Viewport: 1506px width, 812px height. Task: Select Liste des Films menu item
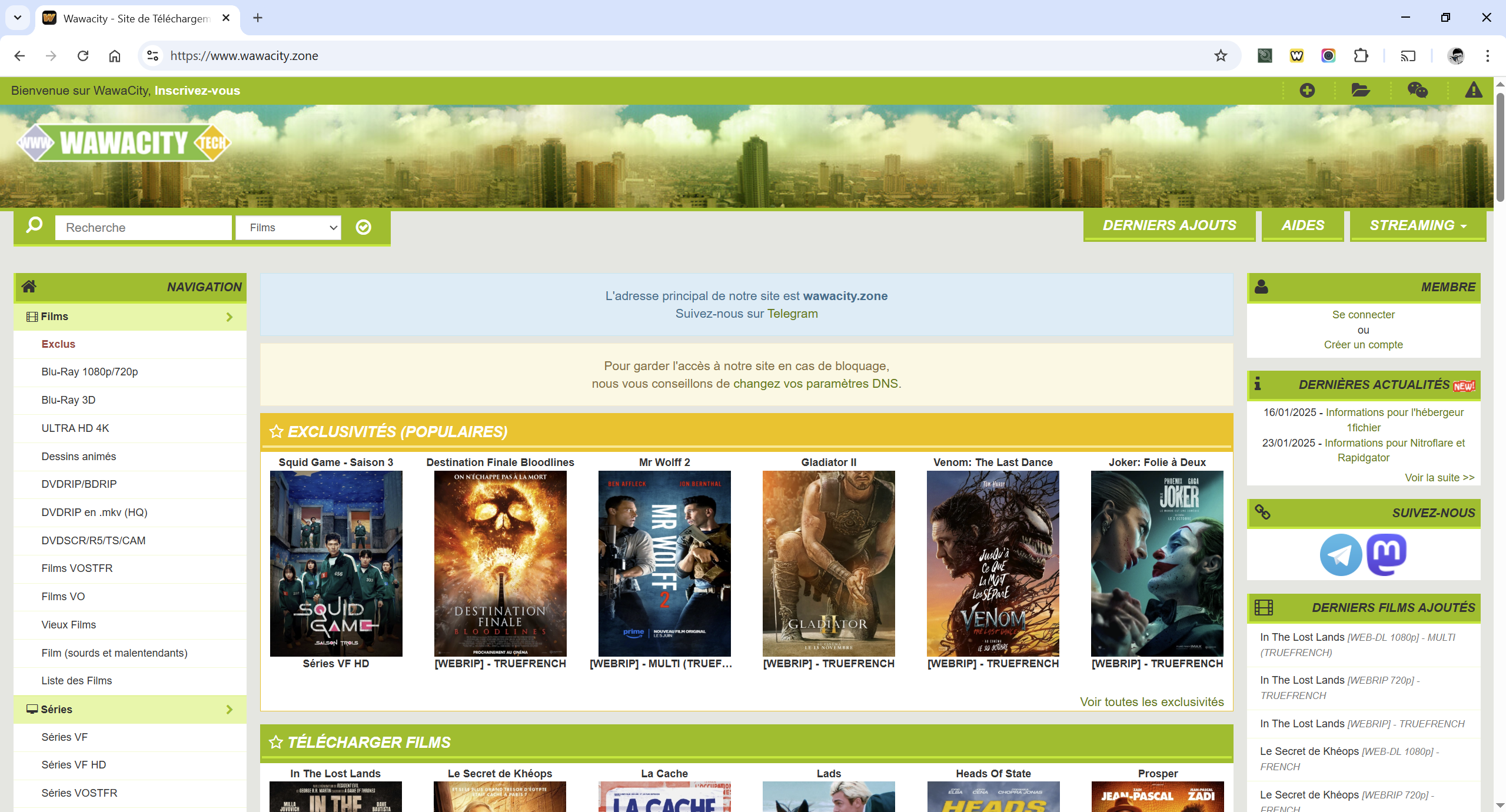[77, 681]
